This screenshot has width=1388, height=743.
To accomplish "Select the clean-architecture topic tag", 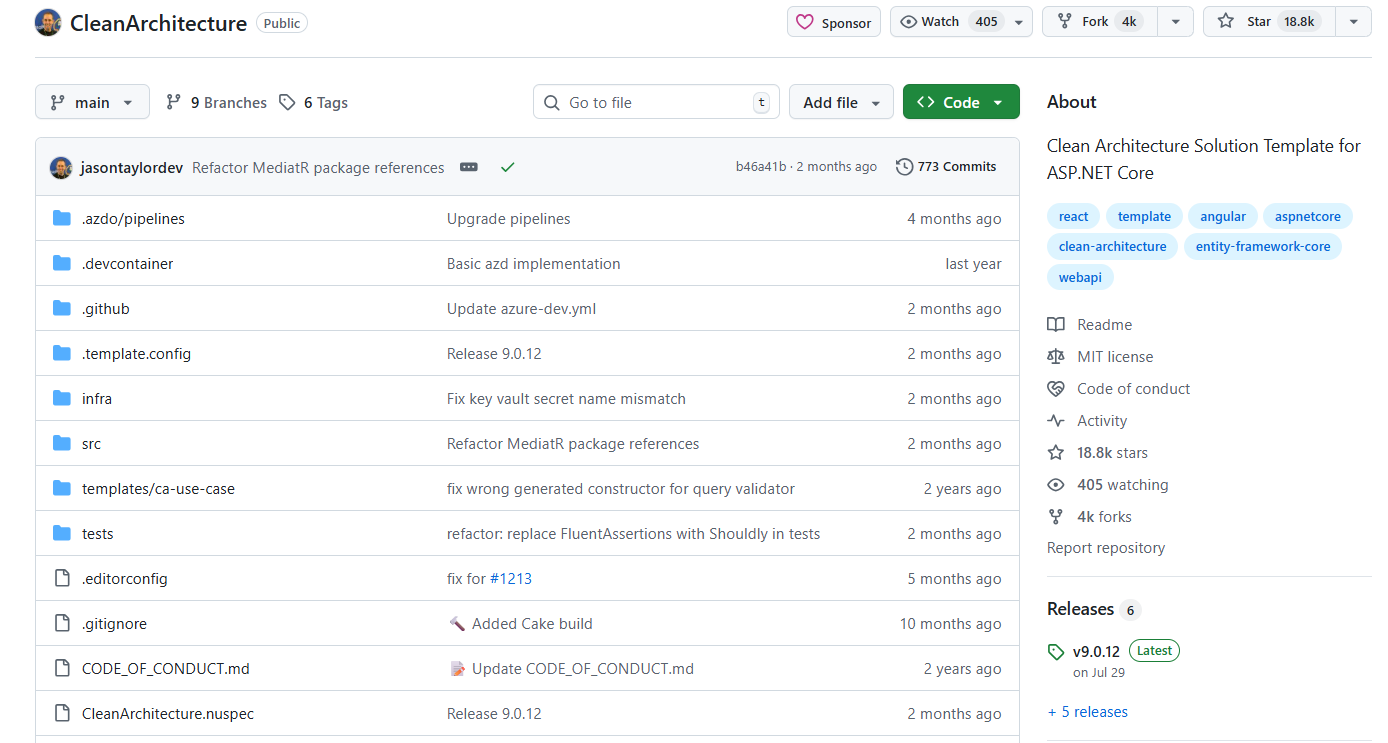I will click(x=1112, y=246).
